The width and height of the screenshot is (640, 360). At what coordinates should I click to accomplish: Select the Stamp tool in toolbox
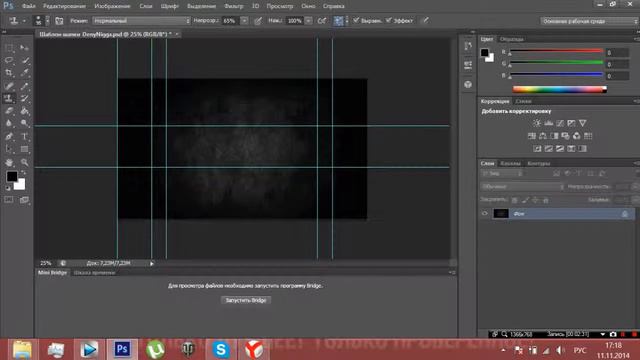(x=9, y=98)
